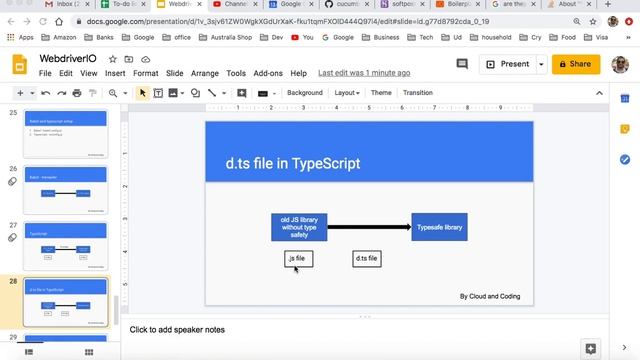The height and width of the screenshot is (360, 640).
Task: Select slide 27 thumbnail
Action: (x=65, y=246)
